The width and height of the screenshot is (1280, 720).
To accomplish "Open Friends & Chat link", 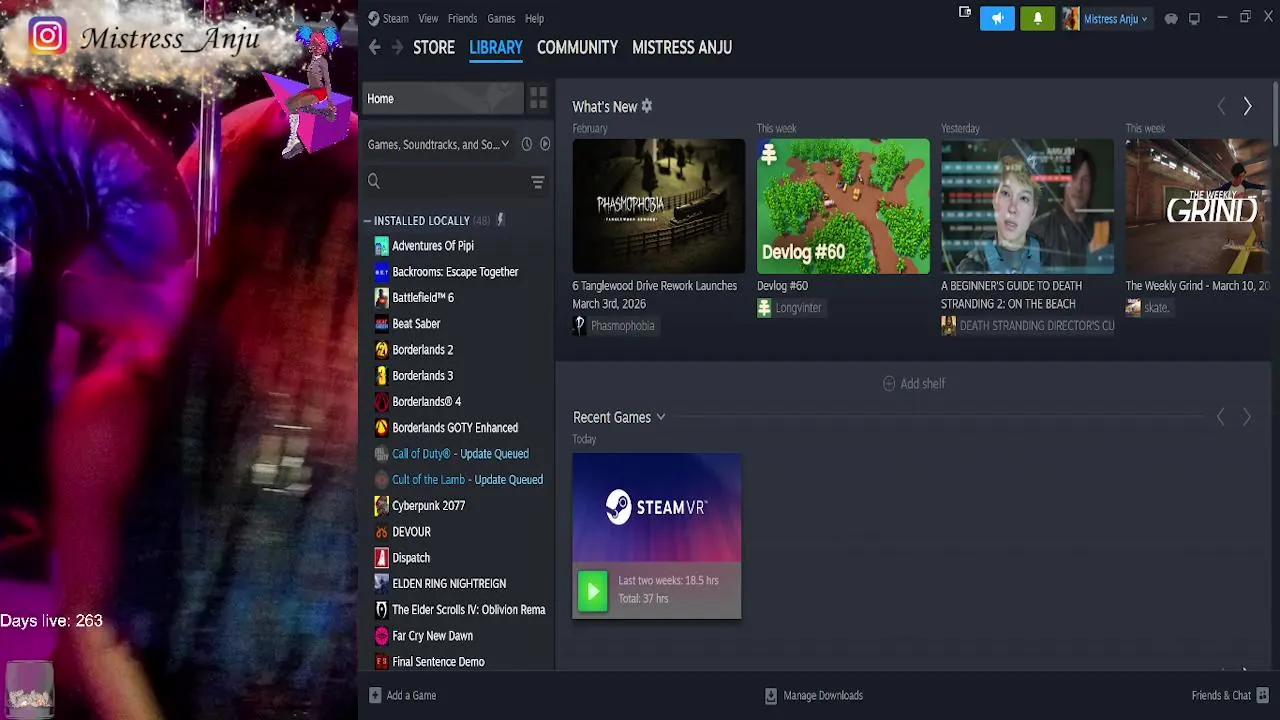I will [x=1221, y=695].
